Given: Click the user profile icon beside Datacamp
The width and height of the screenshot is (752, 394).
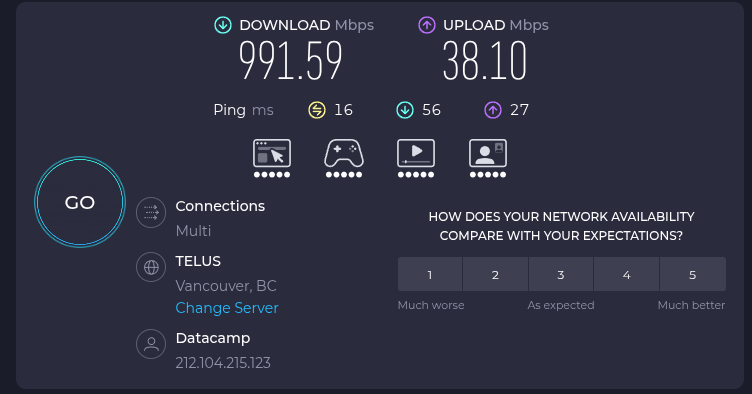Looking at the screenshot, I should pyautogui.click(x=151, y=344).
